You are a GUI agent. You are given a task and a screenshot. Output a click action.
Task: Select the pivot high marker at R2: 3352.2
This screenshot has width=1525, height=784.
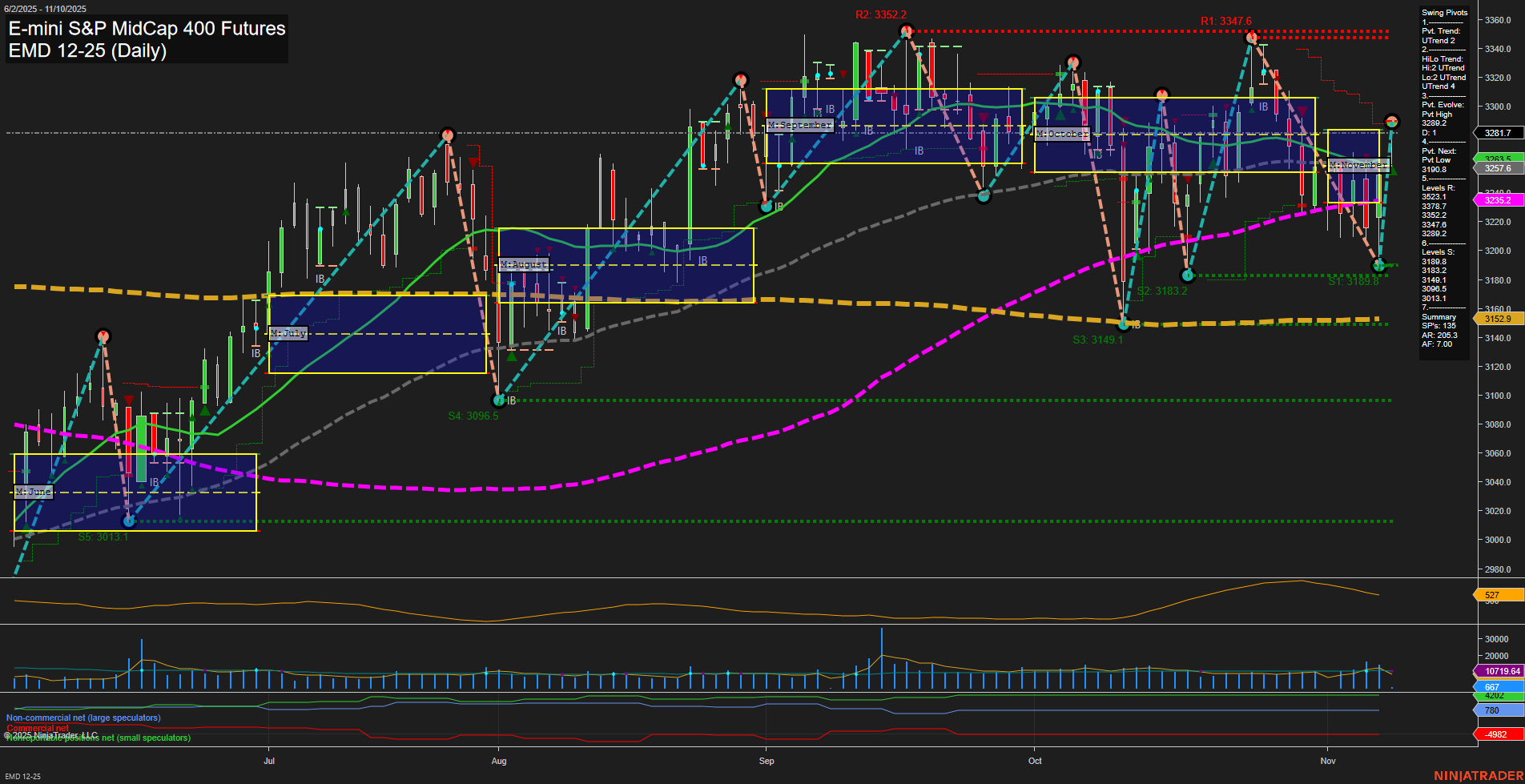(x=906, y=30)
